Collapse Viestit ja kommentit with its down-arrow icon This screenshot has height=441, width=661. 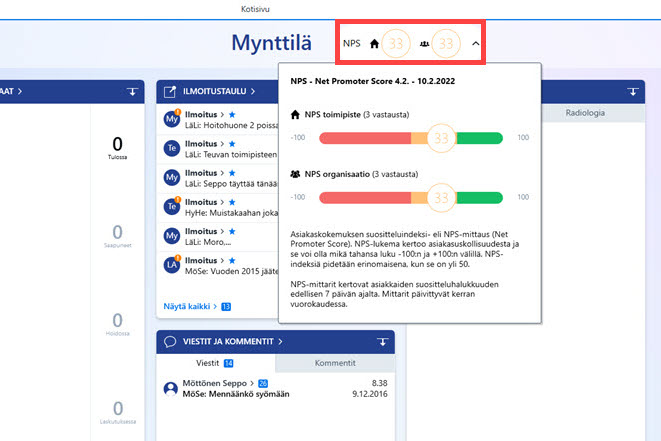(382, 342)
